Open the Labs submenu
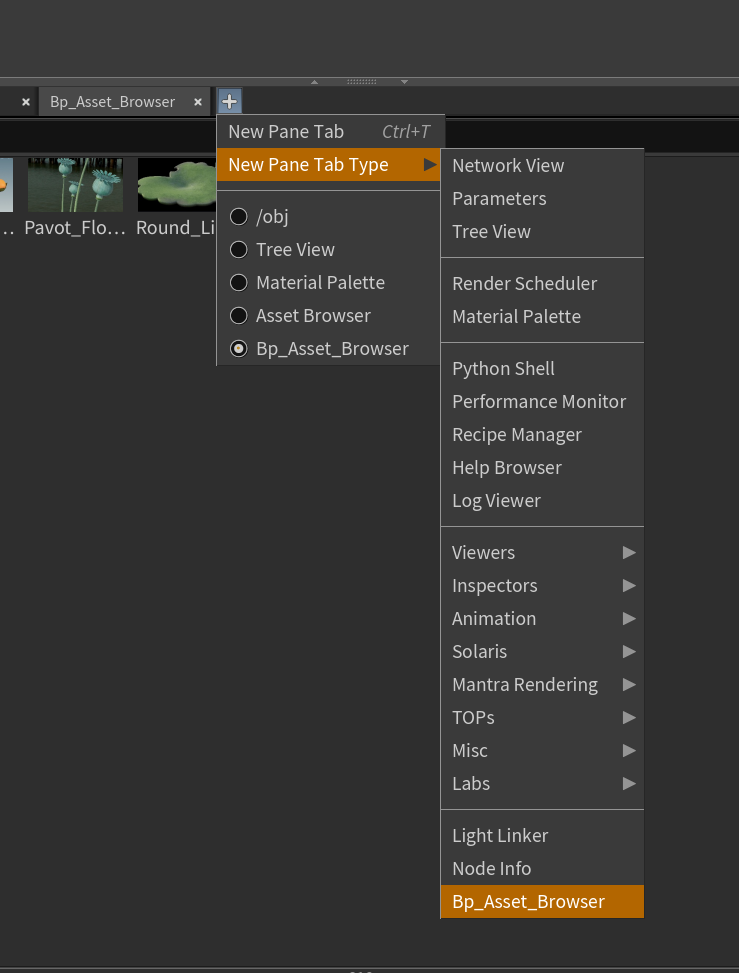Viewport: 739px width, 973px height. 541,784
